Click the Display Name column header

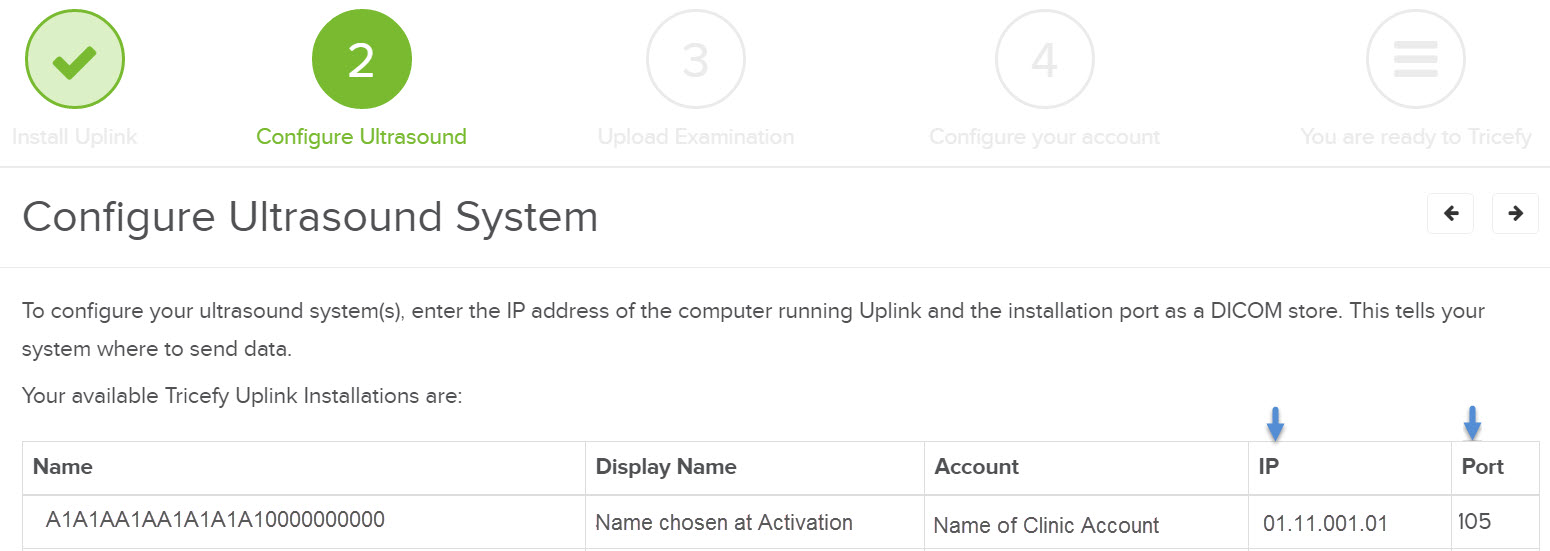pyautogui.click(x=666, y=467)
